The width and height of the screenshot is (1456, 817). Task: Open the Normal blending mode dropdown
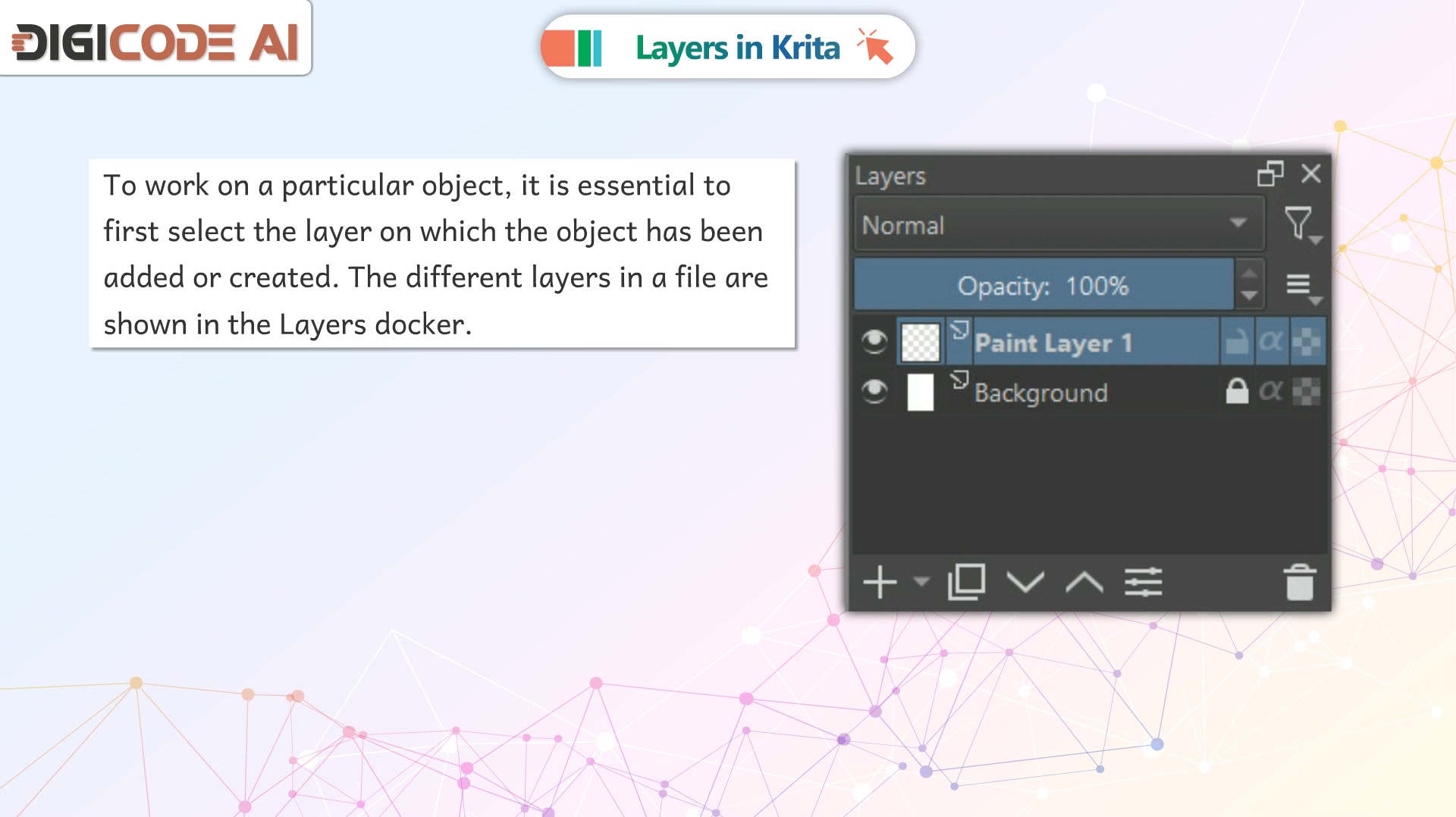coord(1059,224)
